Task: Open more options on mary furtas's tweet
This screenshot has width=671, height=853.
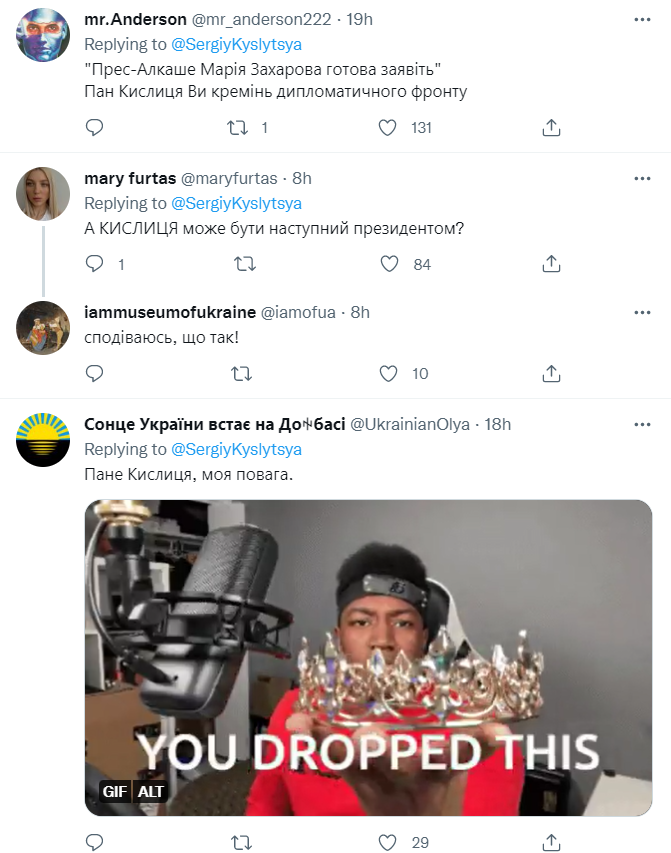Action: coord(643,178)
